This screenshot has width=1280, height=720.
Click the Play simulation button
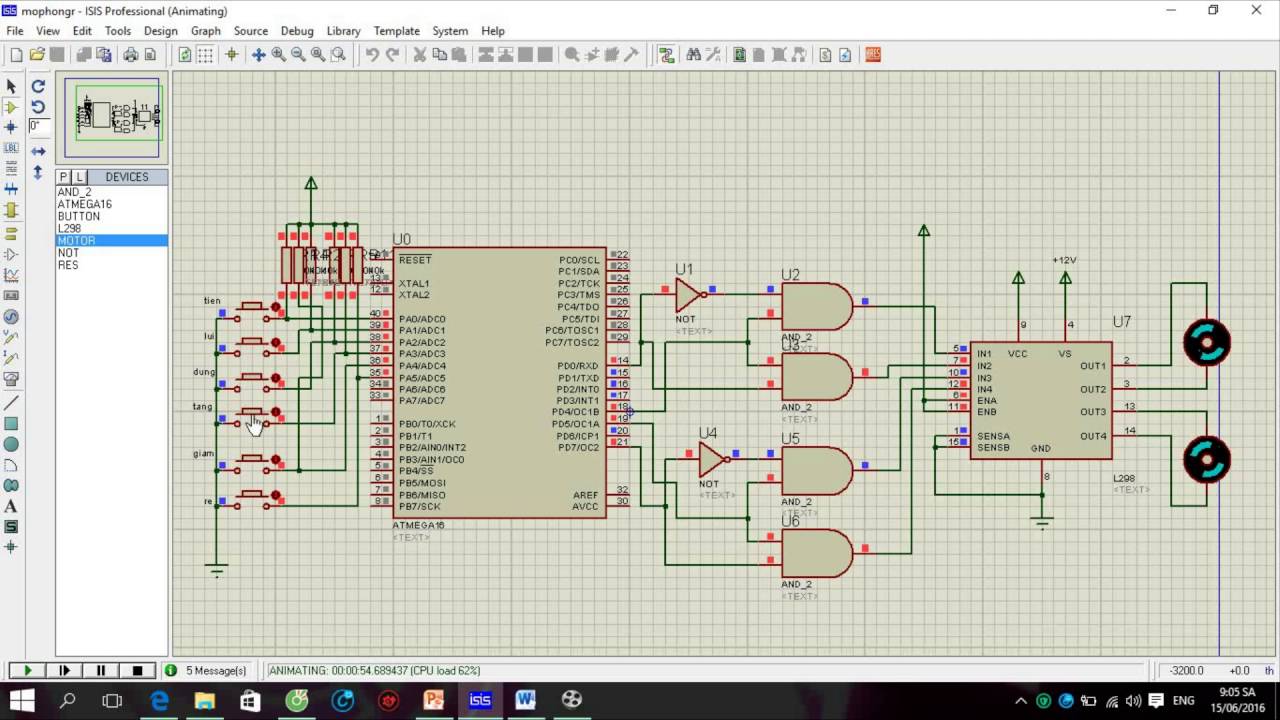27,670
